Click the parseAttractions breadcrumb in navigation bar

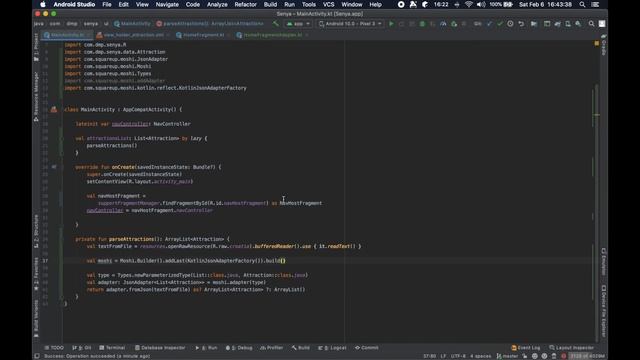pos(210,24)
